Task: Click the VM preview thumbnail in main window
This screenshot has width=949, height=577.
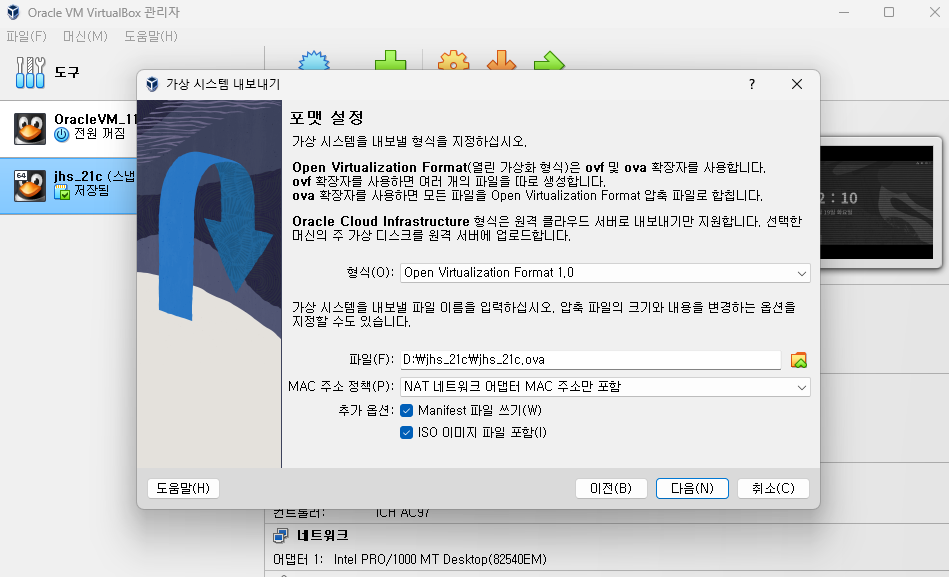Action: click(x=876, y=202)
